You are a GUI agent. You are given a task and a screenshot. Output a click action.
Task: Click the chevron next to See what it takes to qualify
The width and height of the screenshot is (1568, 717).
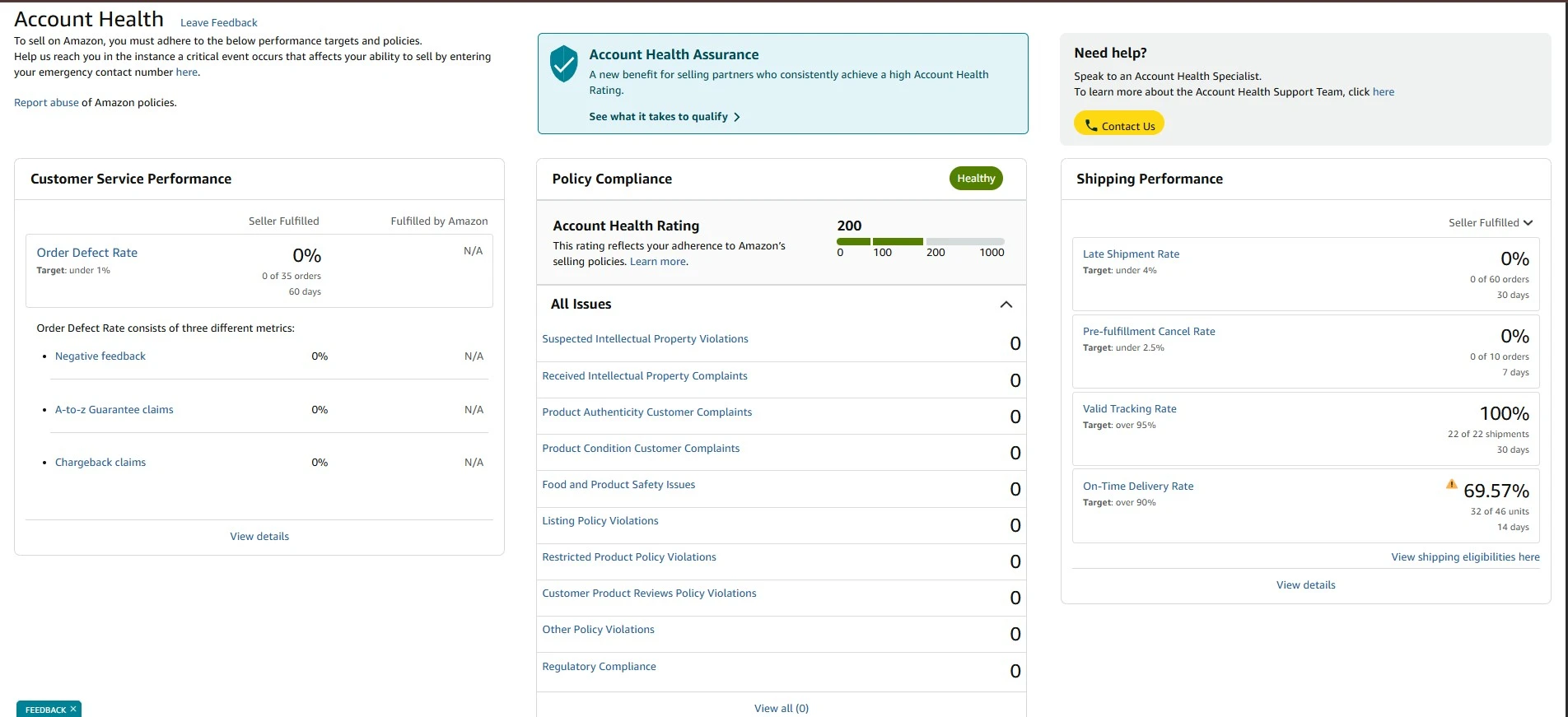click(737, 117)
